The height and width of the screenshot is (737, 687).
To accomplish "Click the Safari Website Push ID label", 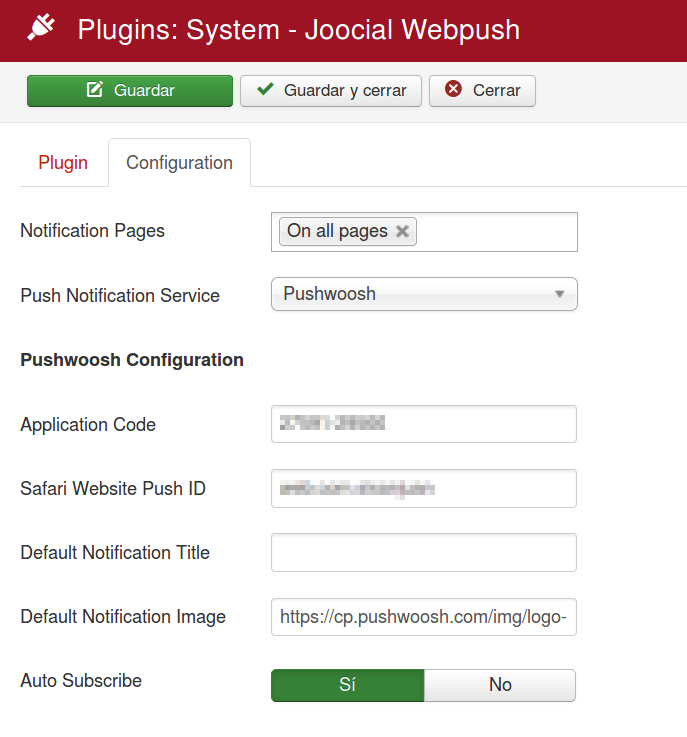I will [113, 489].
